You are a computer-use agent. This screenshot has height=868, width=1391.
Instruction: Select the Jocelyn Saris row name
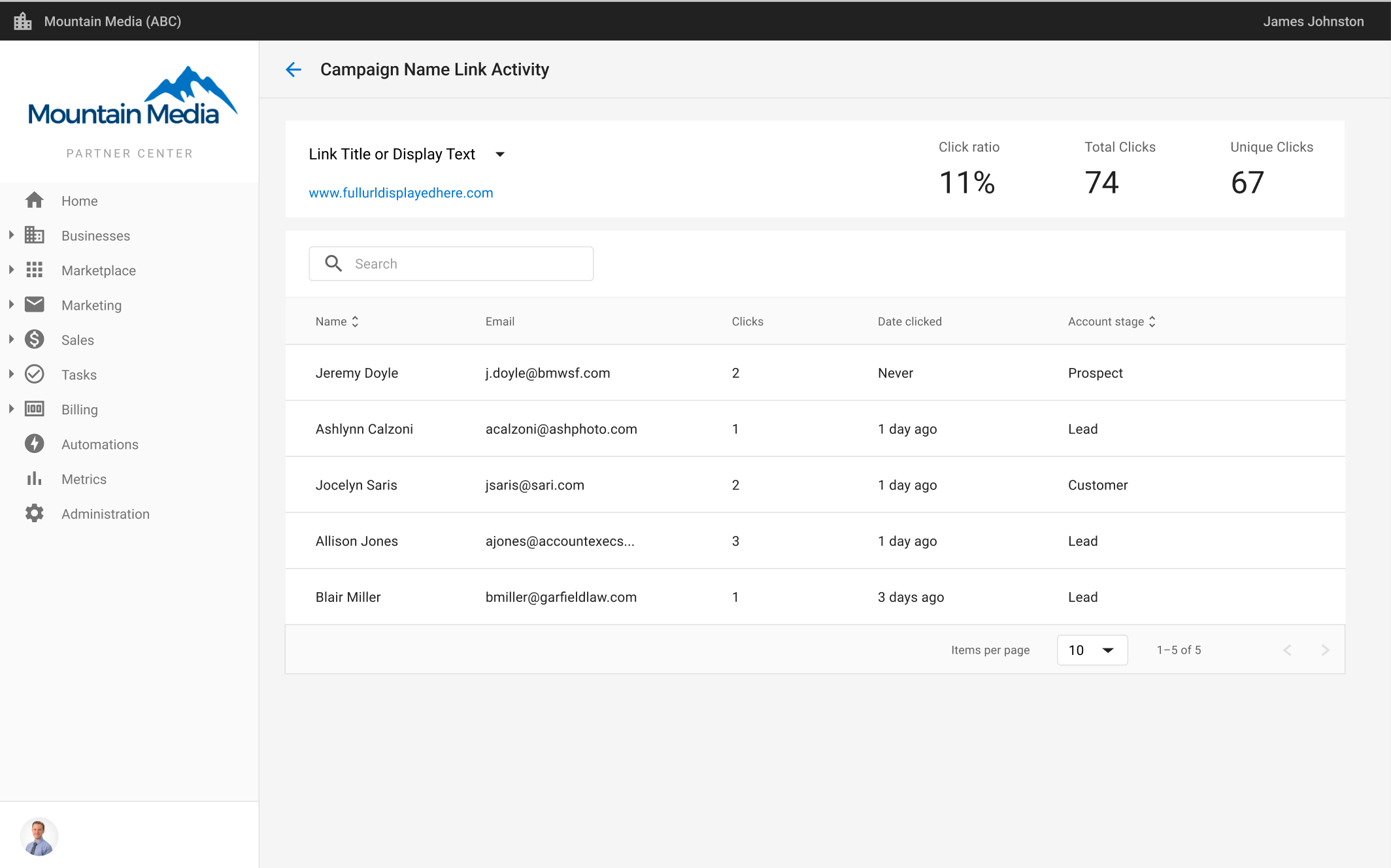[x=356, y=485]
